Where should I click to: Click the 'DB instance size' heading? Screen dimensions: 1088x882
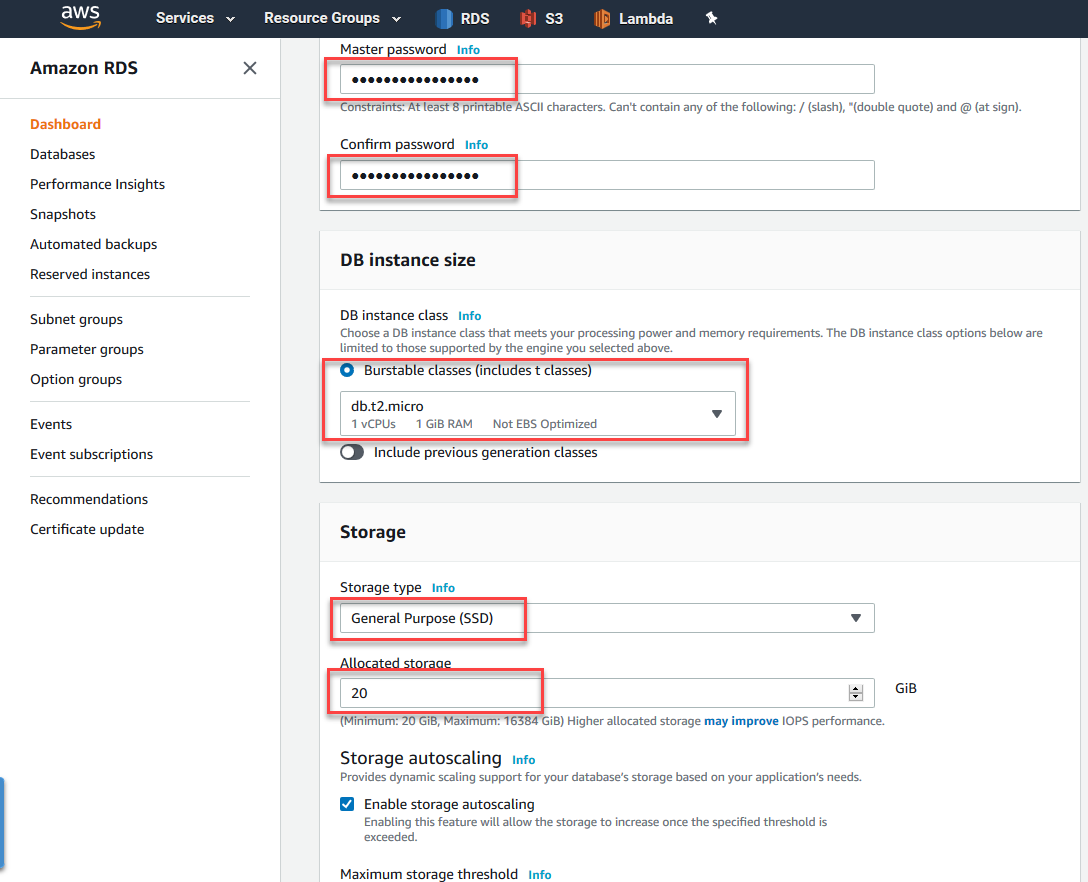(x=408, y=260)
